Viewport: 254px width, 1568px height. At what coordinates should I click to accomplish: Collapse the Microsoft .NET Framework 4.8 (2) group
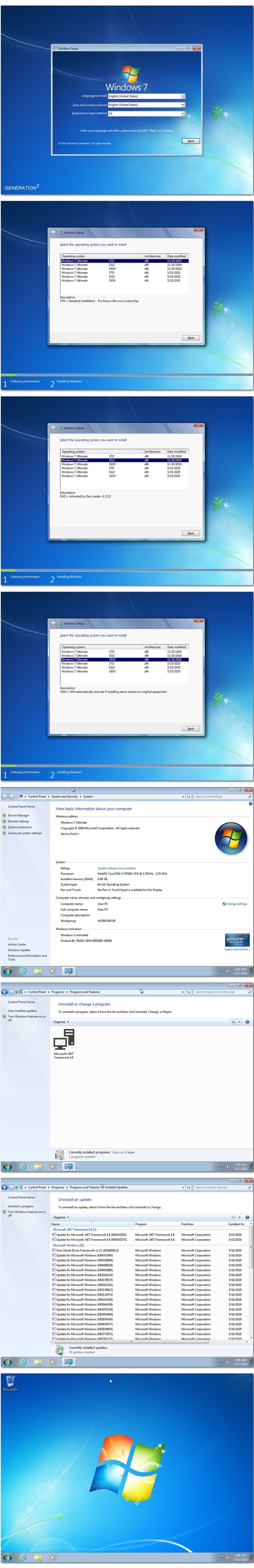(x=75, y=1230)
